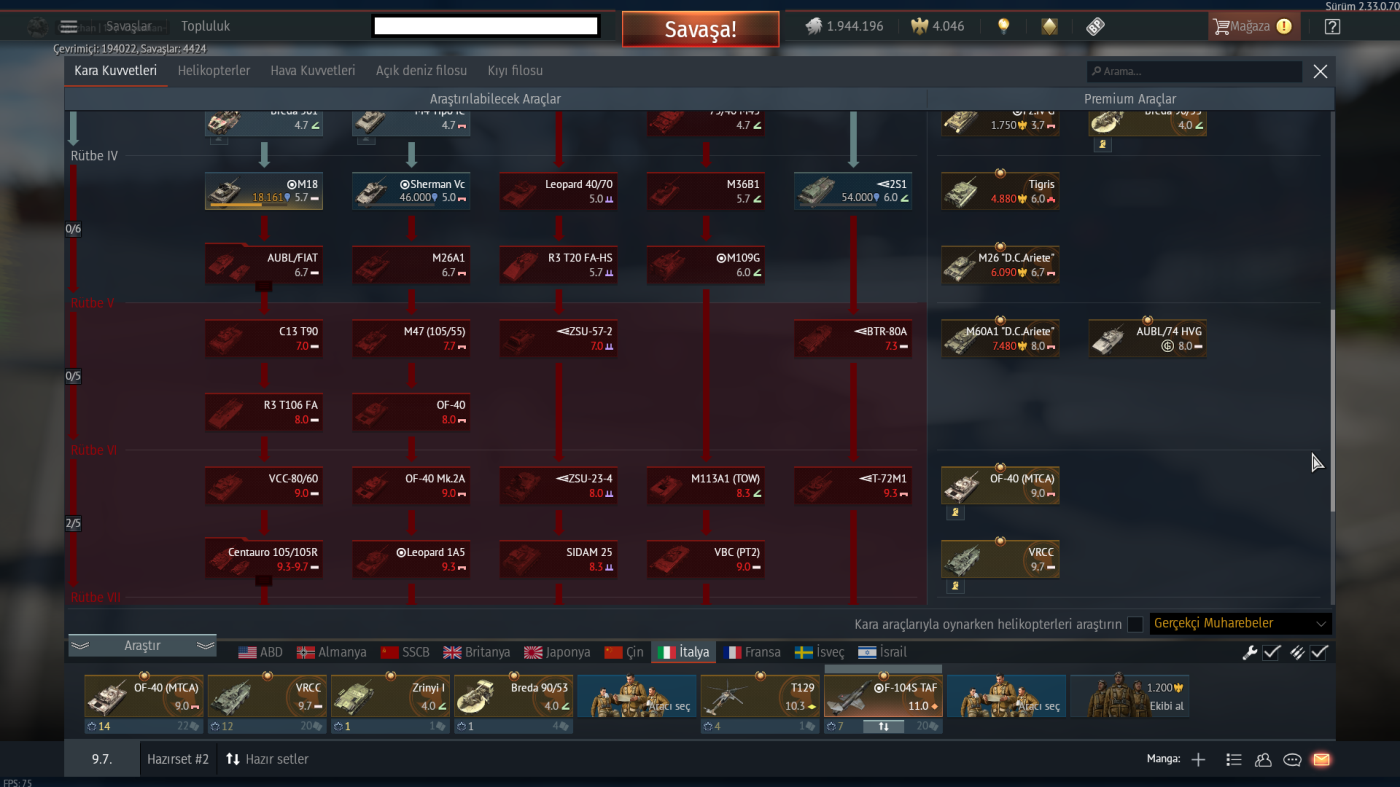Screen dimensions: 1400x787
Task: Click the ammo refill icon beside the wrench checkbox
Action: click(1297, 652)
